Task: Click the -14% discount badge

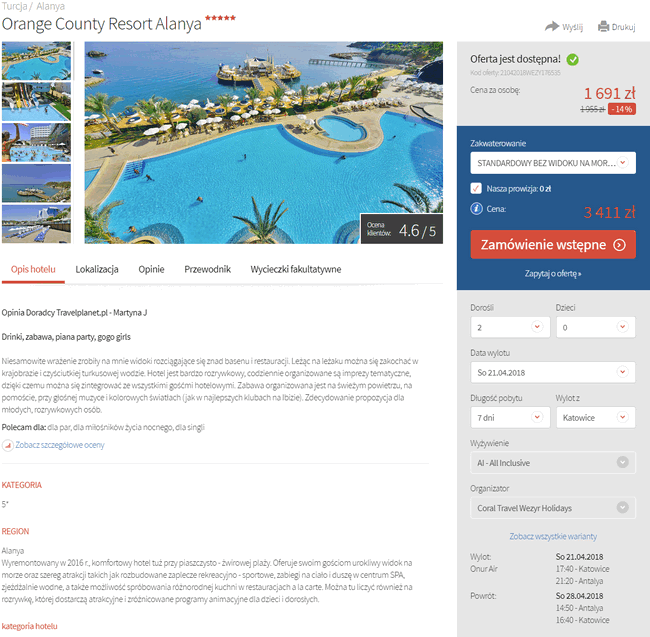Action: coord(622,109)
